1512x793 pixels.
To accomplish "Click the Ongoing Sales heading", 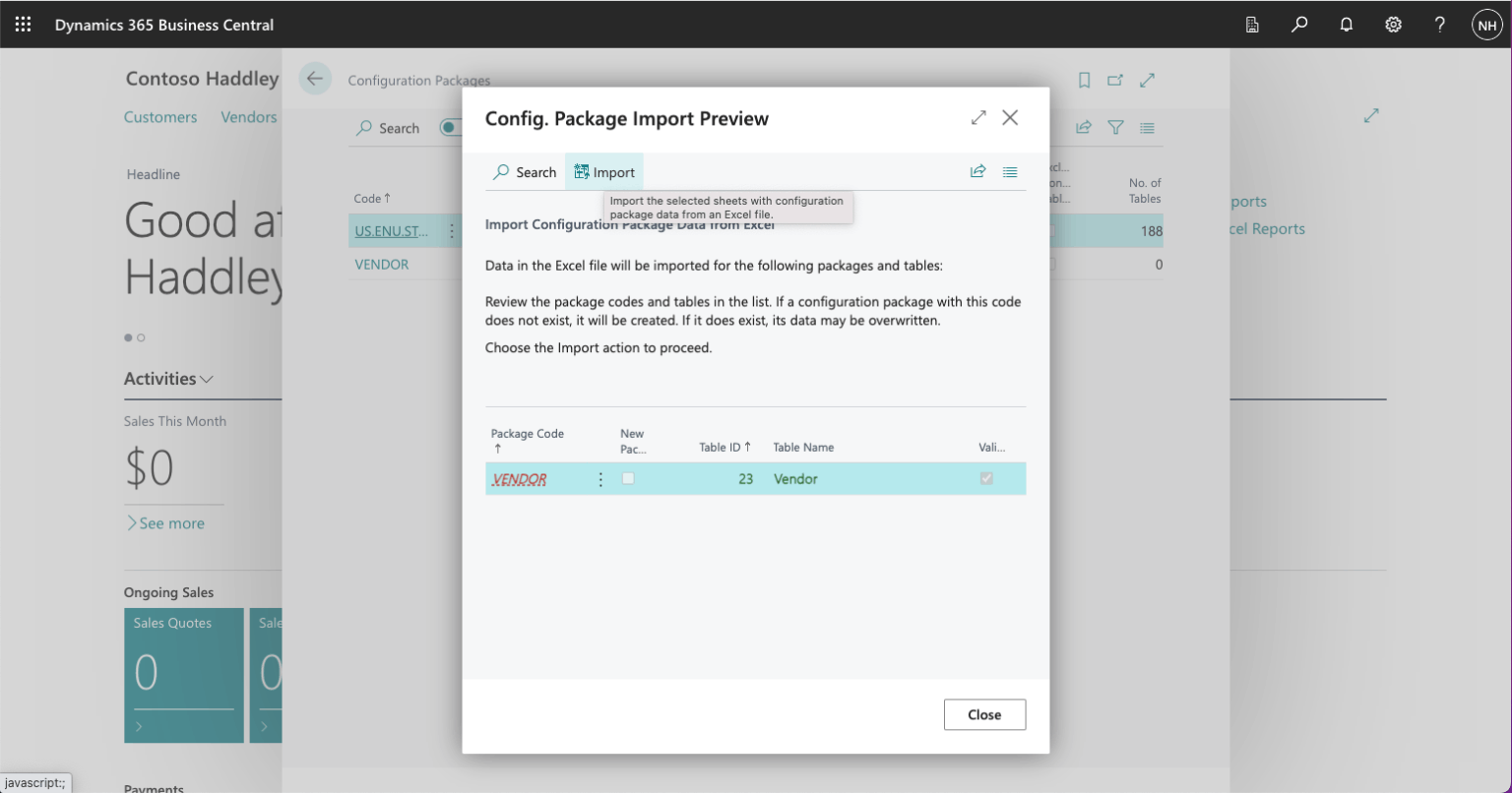I will click(x=168, y=592).
